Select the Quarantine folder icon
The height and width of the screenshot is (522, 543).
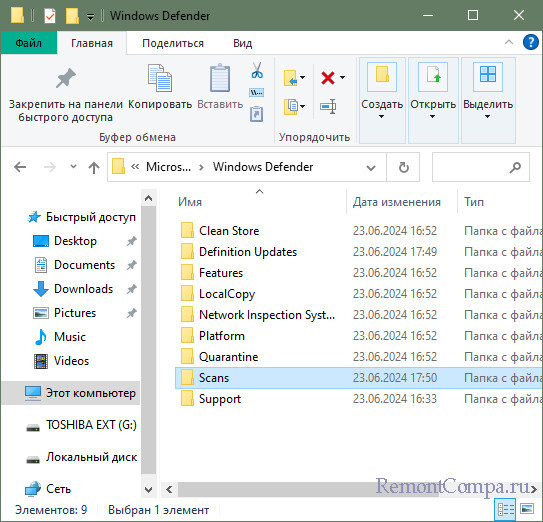point(187,356)
